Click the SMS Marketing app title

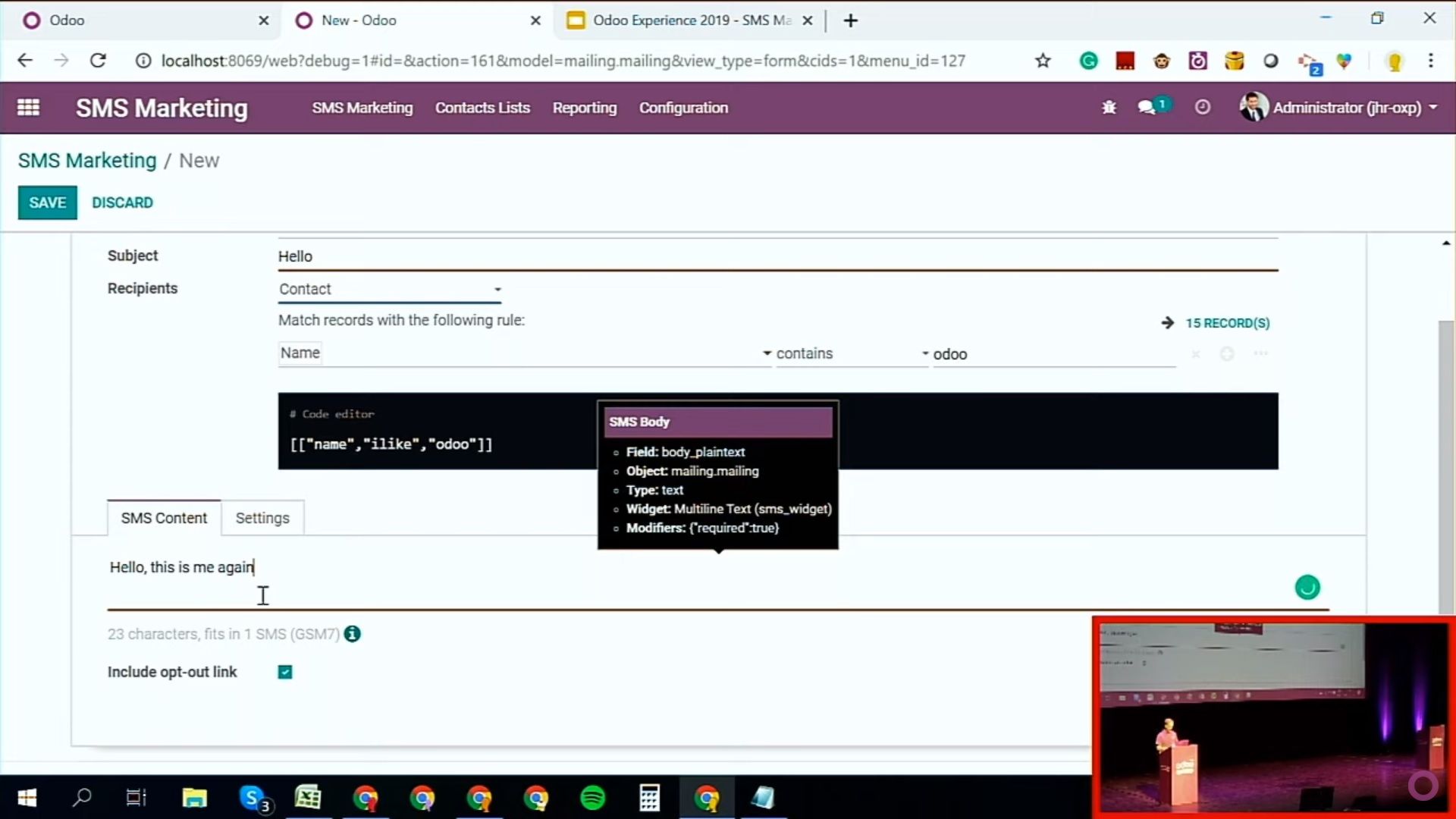coord(162,108)
